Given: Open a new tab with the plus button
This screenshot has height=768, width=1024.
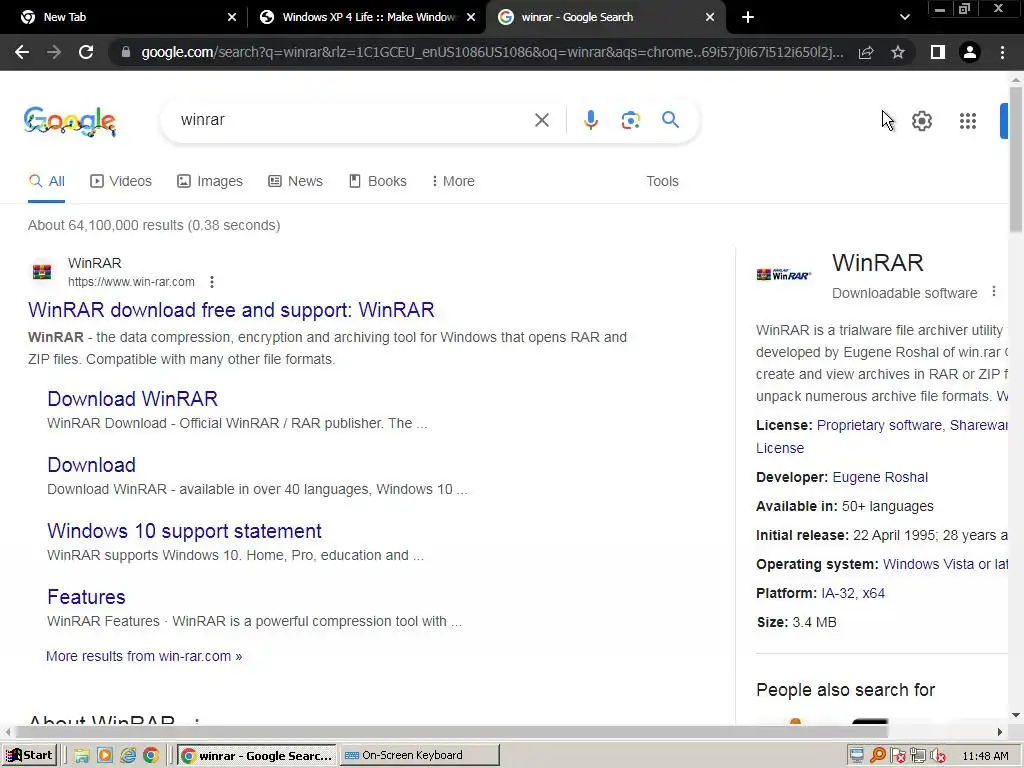Looking at the screenshot, I should click(748, 17).
